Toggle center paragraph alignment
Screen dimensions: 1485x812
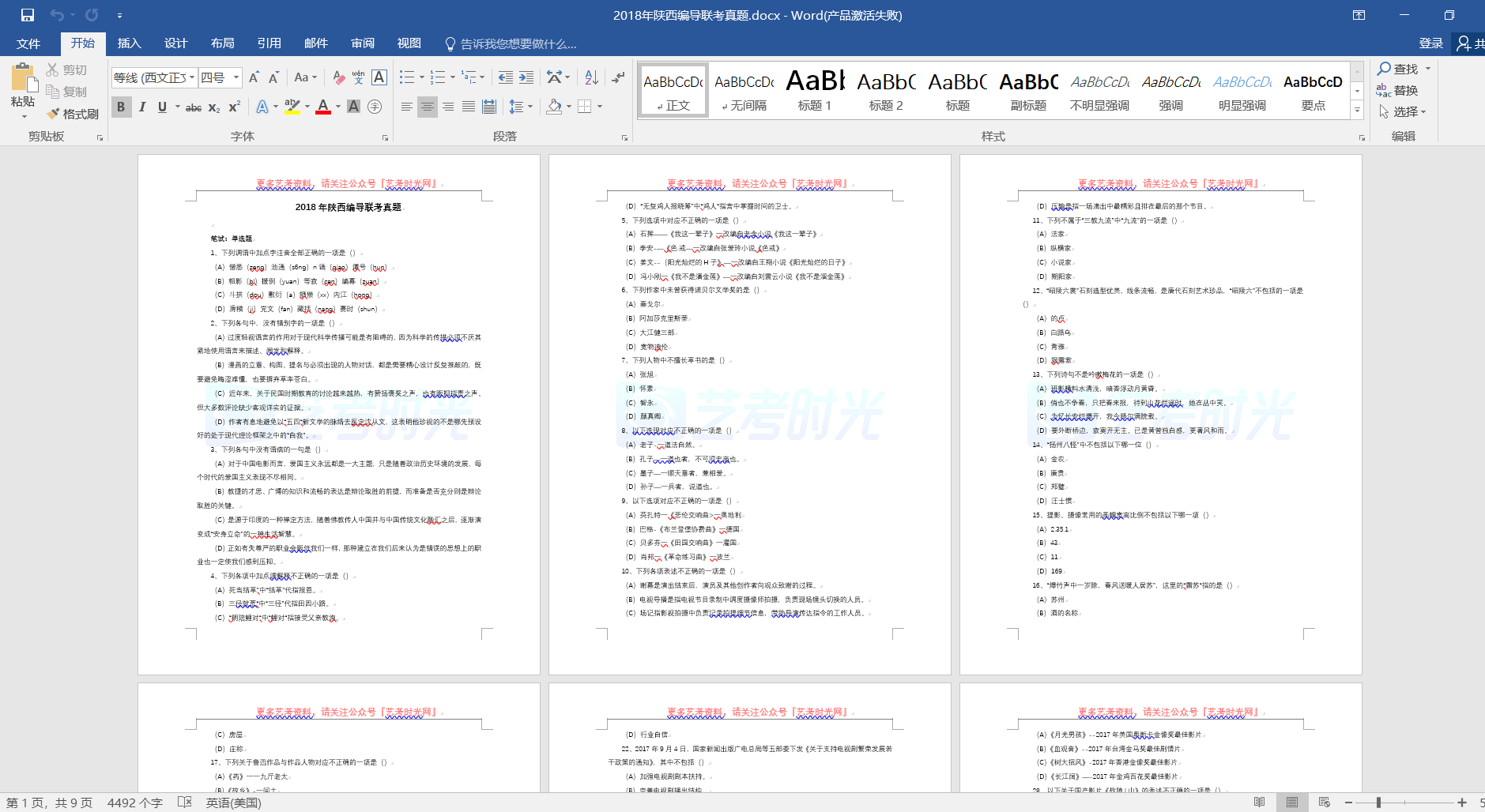pos(428,107)
